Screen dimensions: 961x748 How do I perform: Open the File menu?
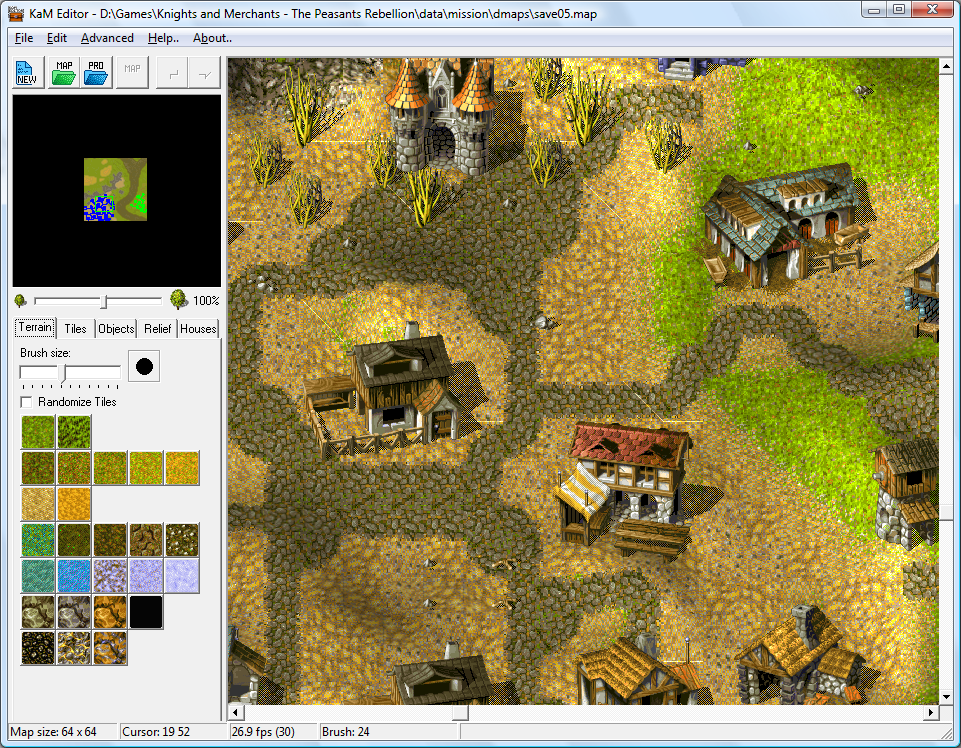click(x=24, y=38)
